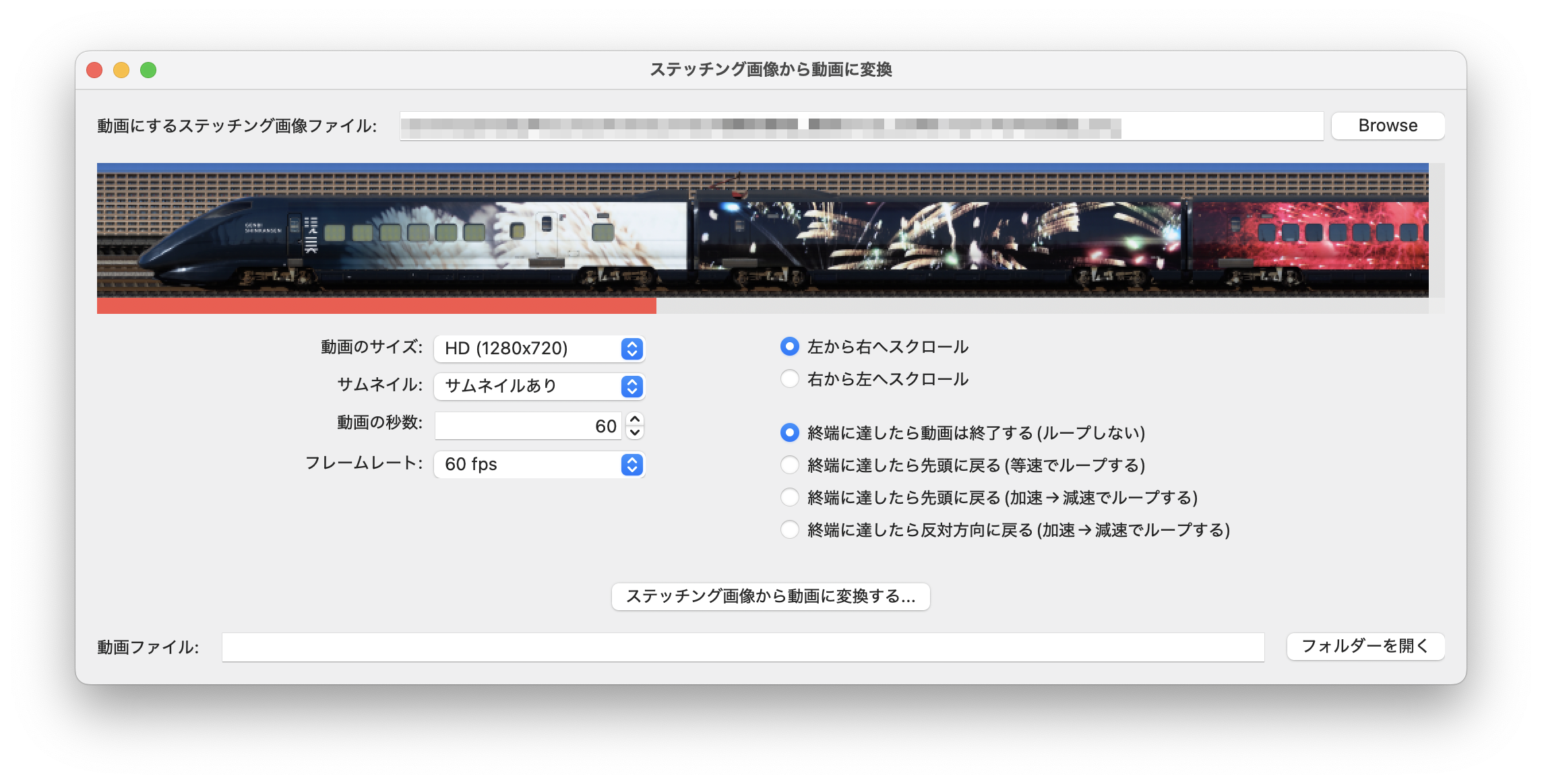The width and height of the screenshot is (1542, 784).
Task: Click the 動画ファイル output path field
Action: (743, 647)
